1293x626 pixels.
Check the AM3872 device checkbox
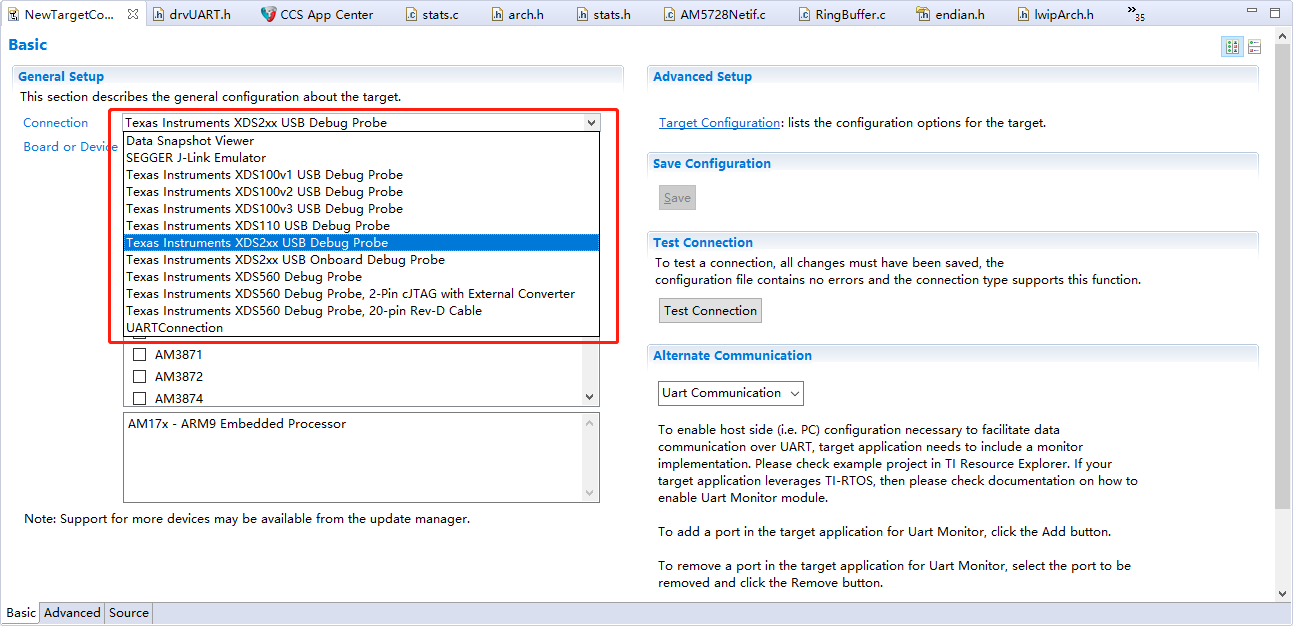[x=140, y=377]
